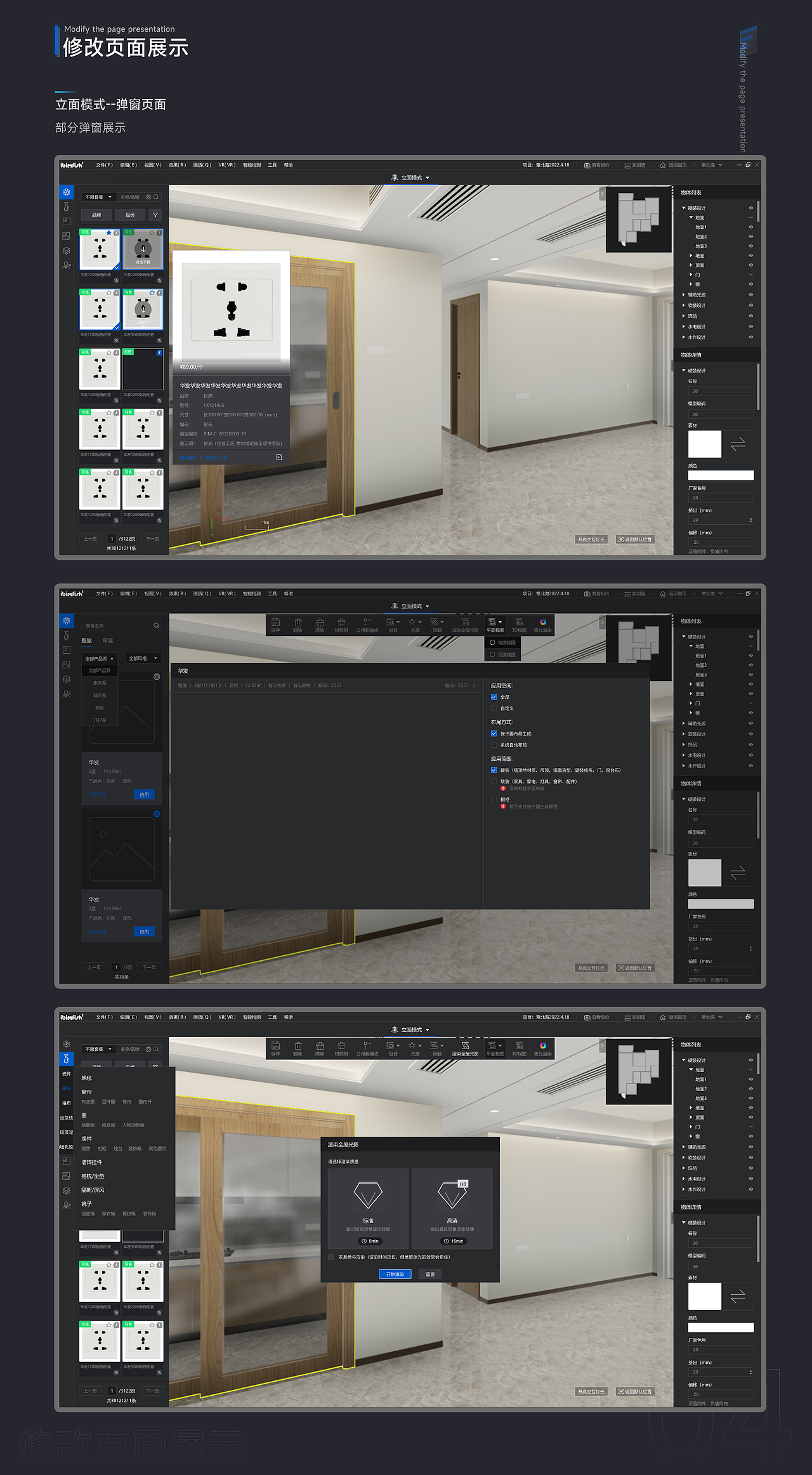
Task: Open the 百叶窗 category link
Action: (108, 1102)
